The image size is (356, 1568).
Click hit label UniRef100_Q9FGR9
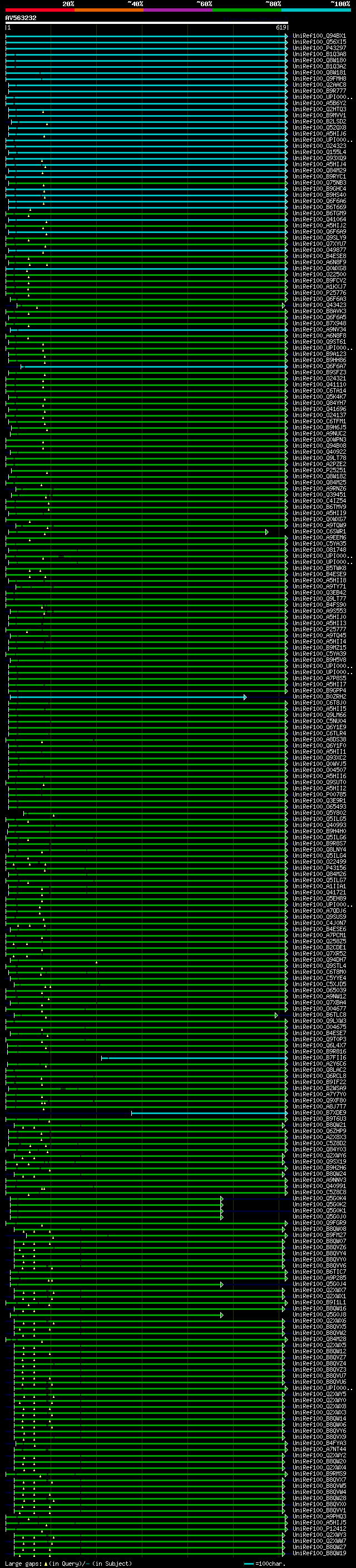319,1224
